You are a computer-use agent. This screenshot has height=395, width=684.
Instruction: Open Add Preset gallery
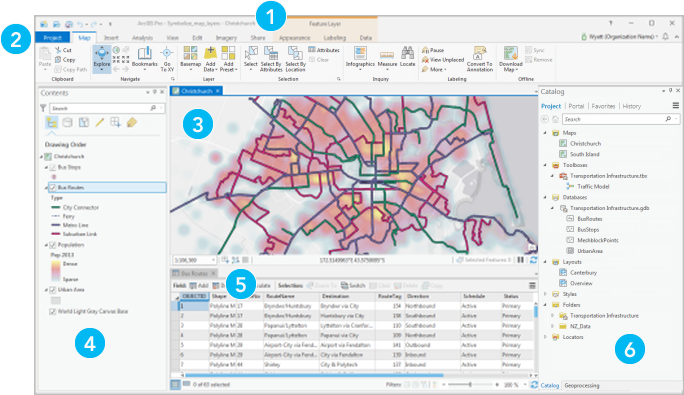(x=228, y=59)
